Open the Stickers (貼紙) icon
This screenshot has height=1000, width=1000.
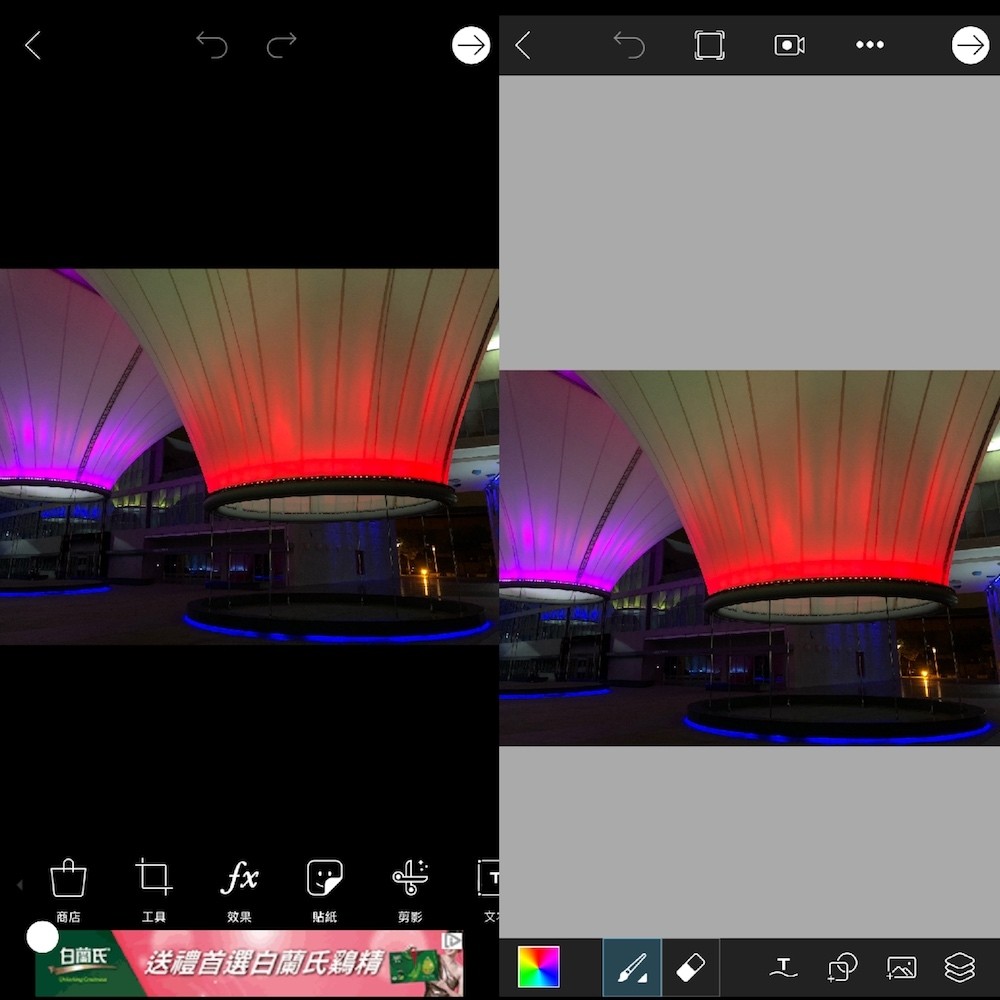coord(325,879)
